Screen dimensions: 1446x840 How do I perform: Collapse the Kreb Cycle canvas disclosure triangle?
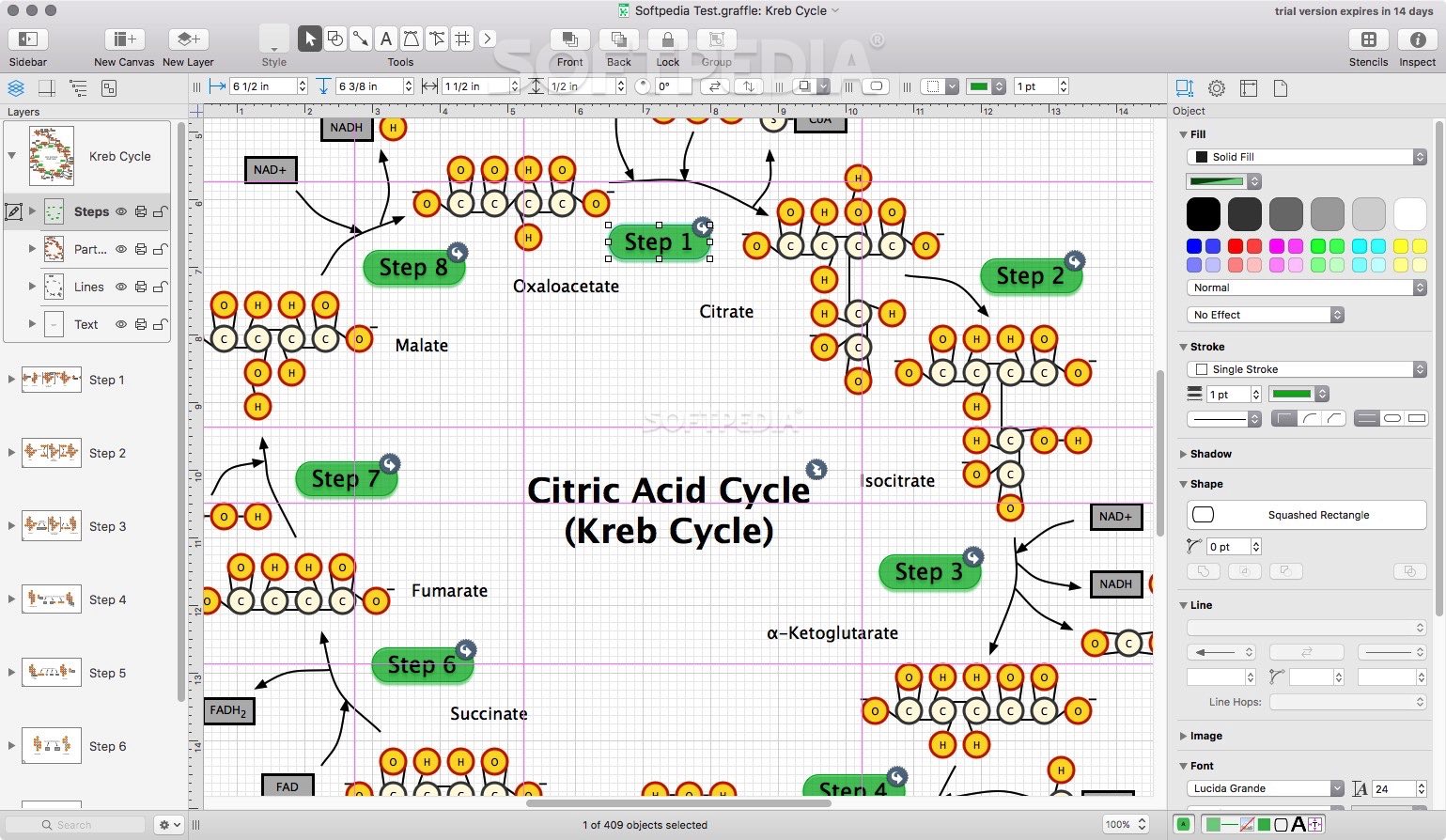[x=11, y=156]
